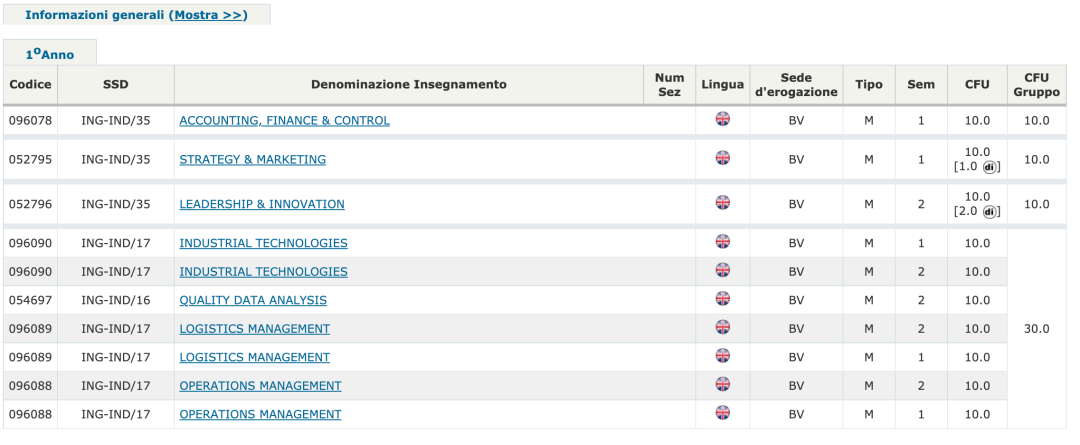The image size is (1080, 445).
Task: Click flag icon for Industrial Technologies semester 2
Action: [723, 269]
